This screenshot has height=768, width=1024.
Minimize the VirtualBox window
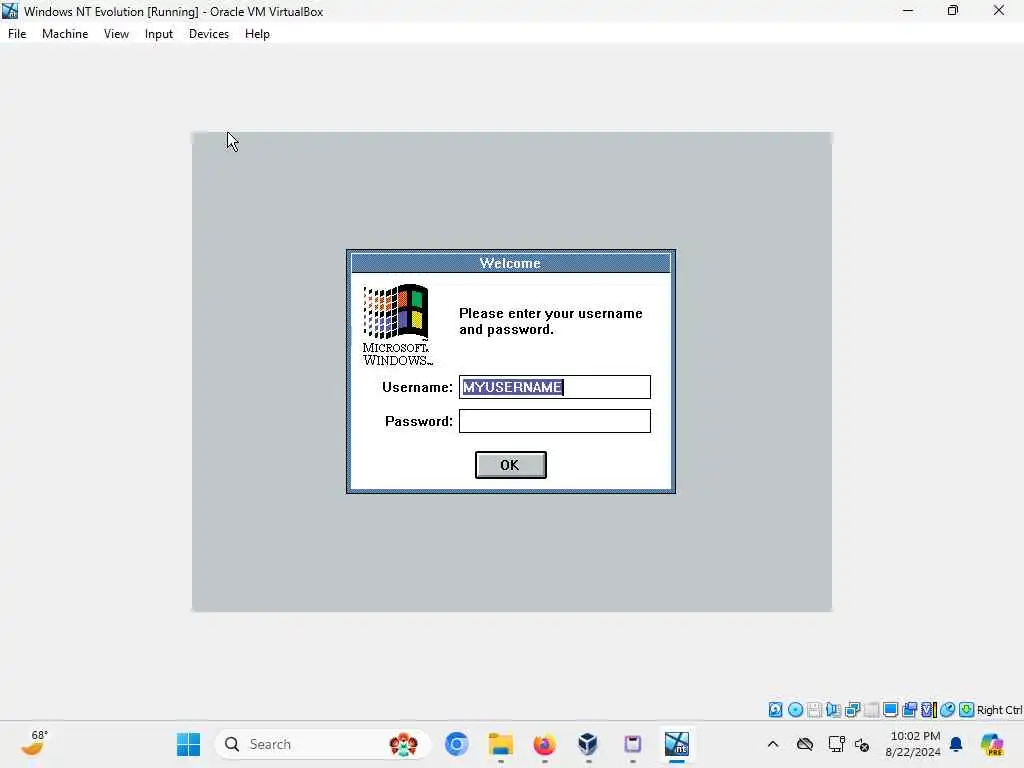tap(908, 11)
